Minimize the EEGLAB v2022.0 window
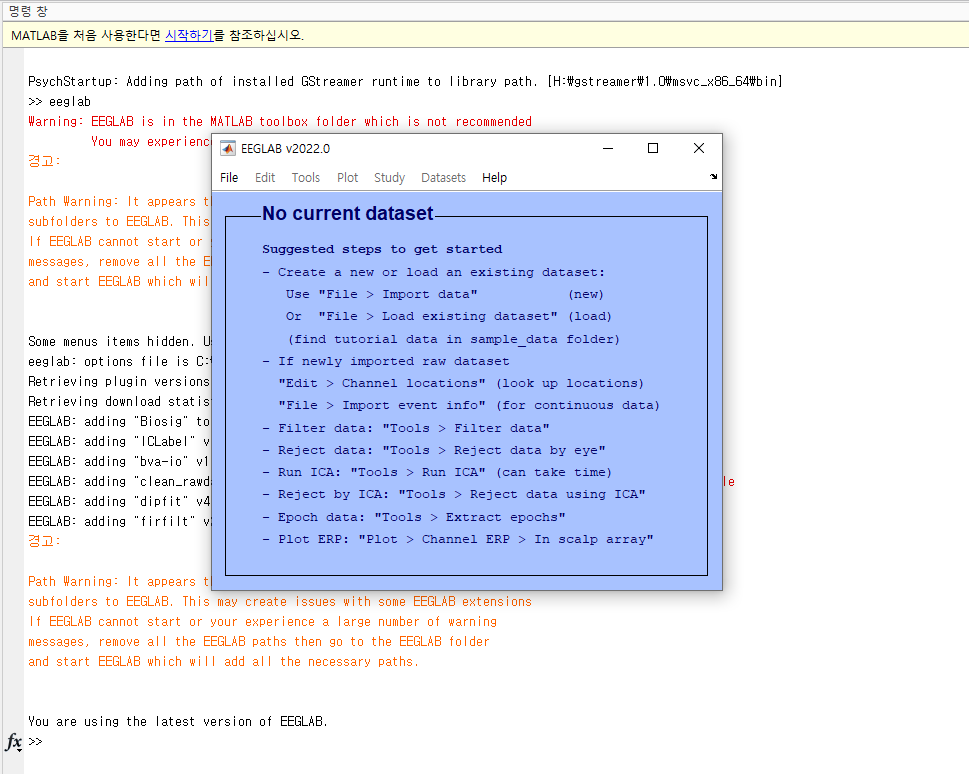 608,148
